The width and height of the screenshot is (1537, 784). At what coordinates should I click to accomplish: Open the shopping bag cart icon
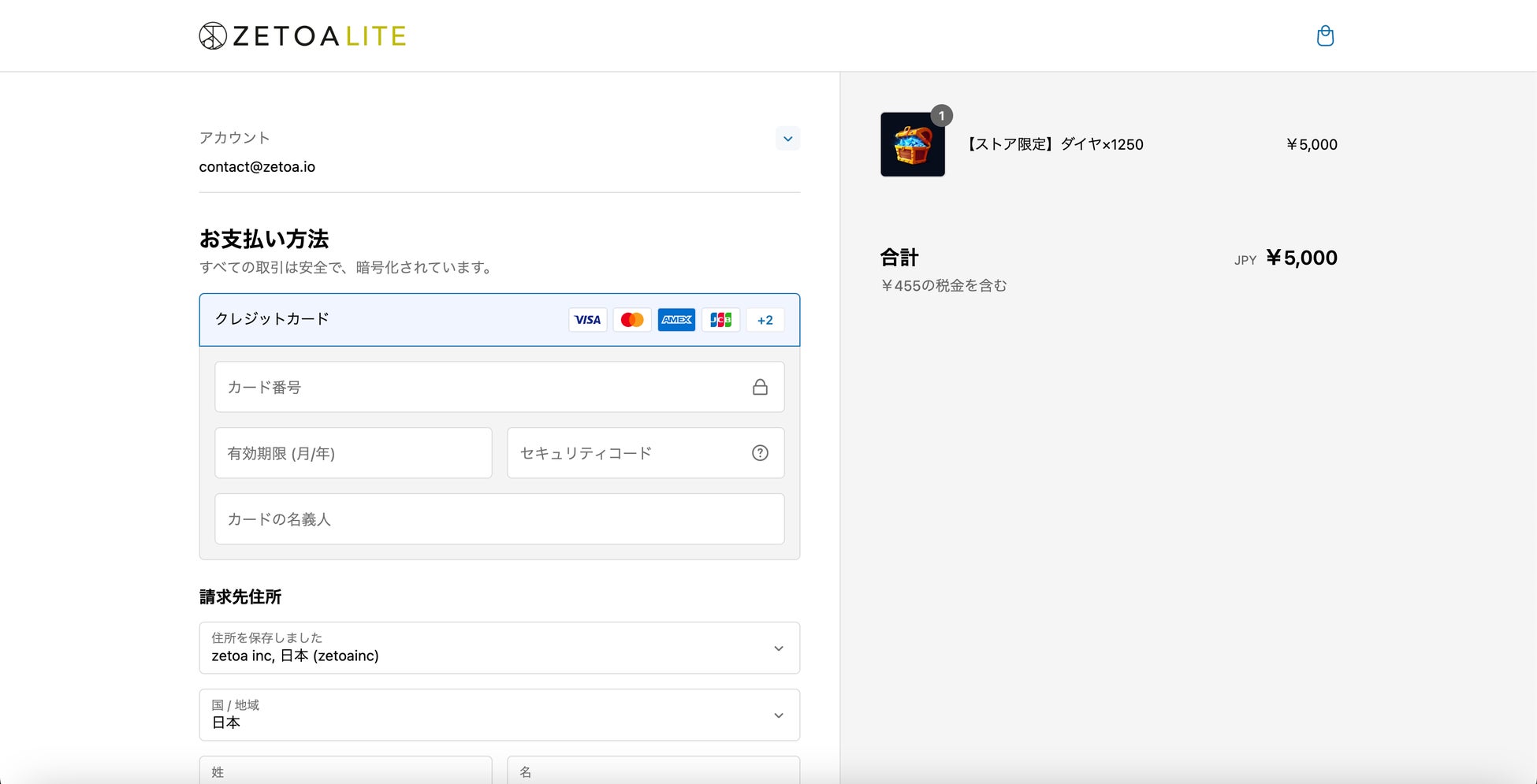point(1325,35)
